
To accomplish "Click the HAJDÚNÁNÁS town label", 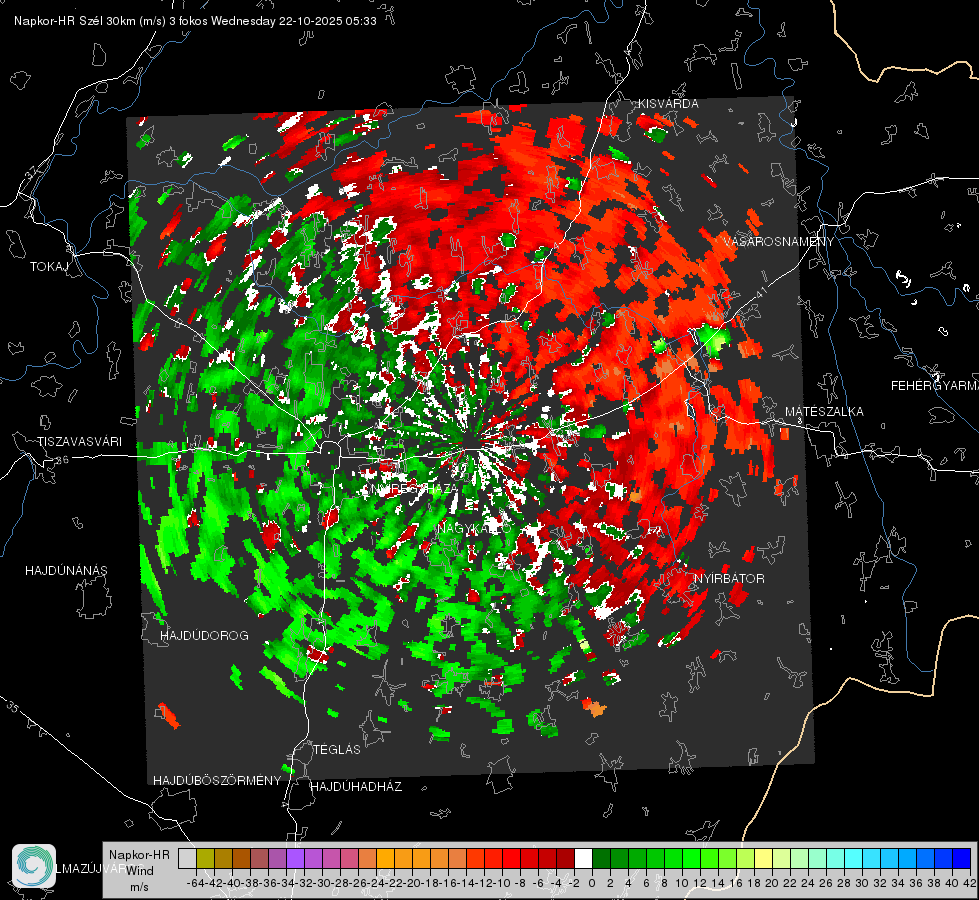I will 66,570.
